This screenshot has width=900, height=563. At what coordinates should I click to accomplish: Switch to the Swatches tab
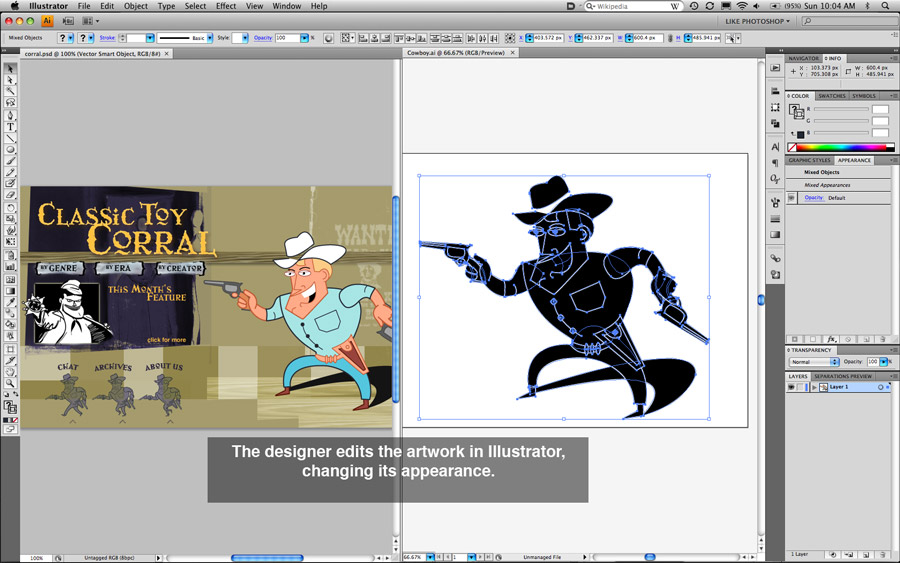pos(832,96)
